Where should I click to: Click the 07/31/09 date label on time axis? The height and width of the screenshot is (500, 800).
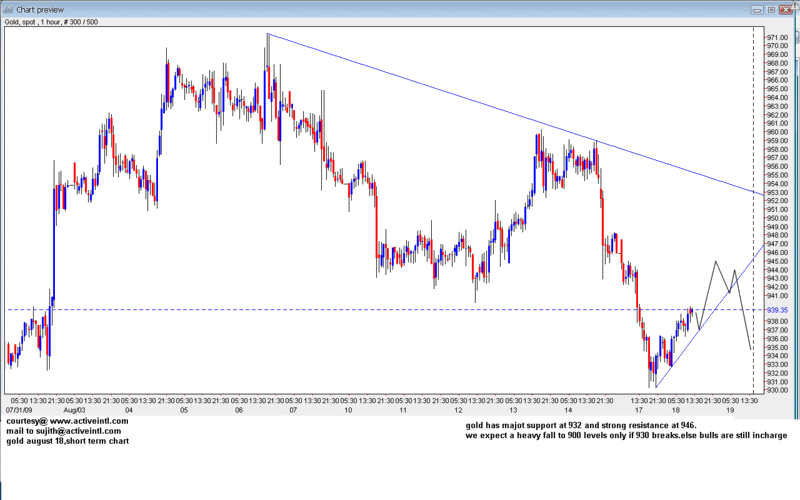20,409
